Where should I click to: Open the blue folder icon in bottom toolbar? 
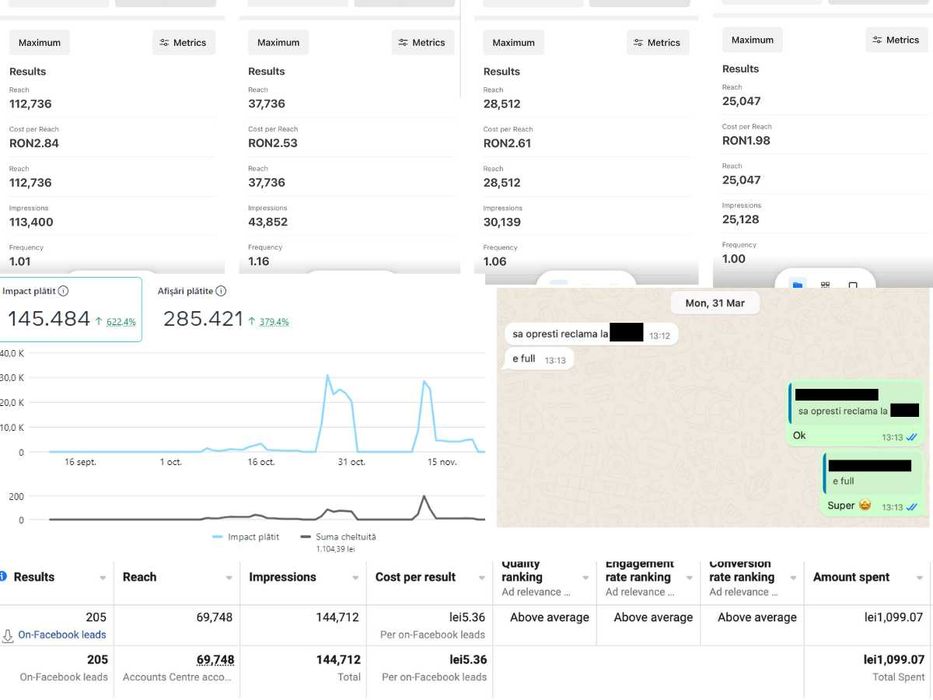pyautogui.click(x=797, y=285)
